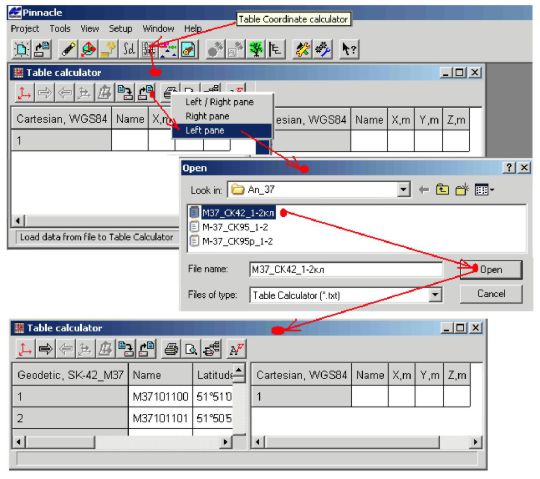This screenshot has width=540, height=479.
Task: Click the green tree icon in Pinnacle toolbar
Action: point(256,49)
